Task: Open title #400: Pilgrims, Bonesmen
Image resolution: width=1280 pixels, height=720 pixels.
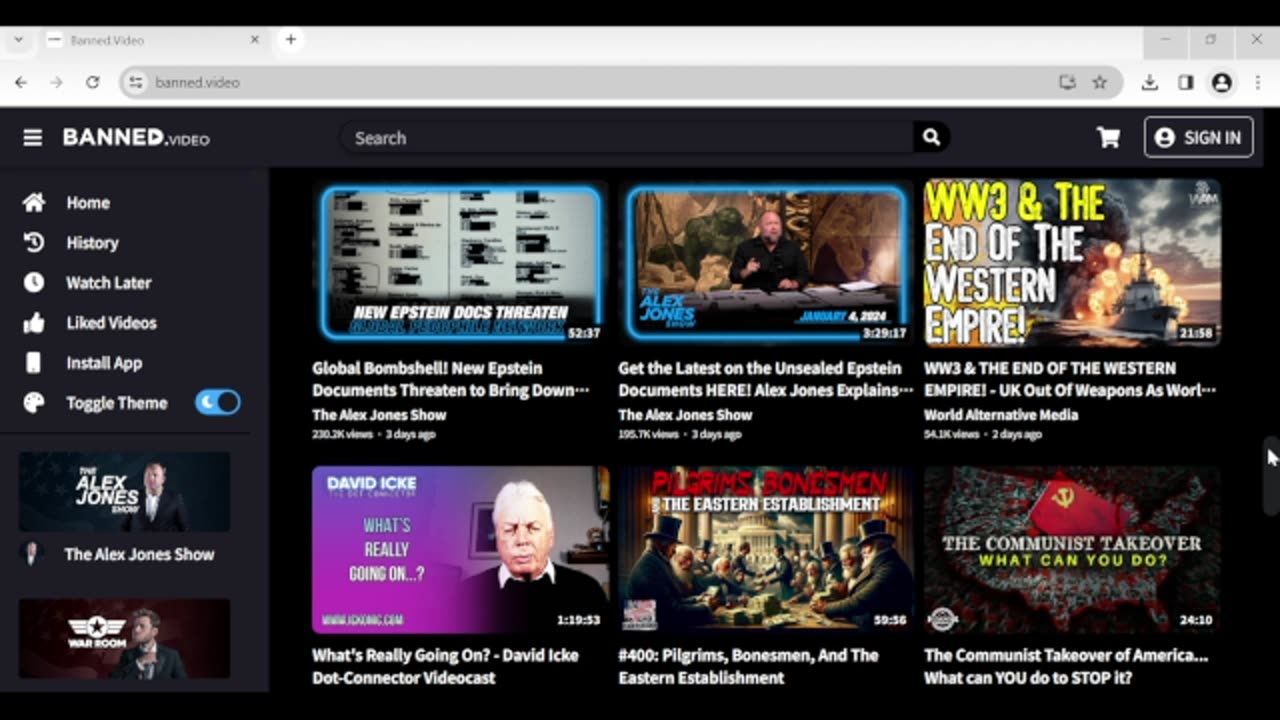Action: (x=750, y=666)
